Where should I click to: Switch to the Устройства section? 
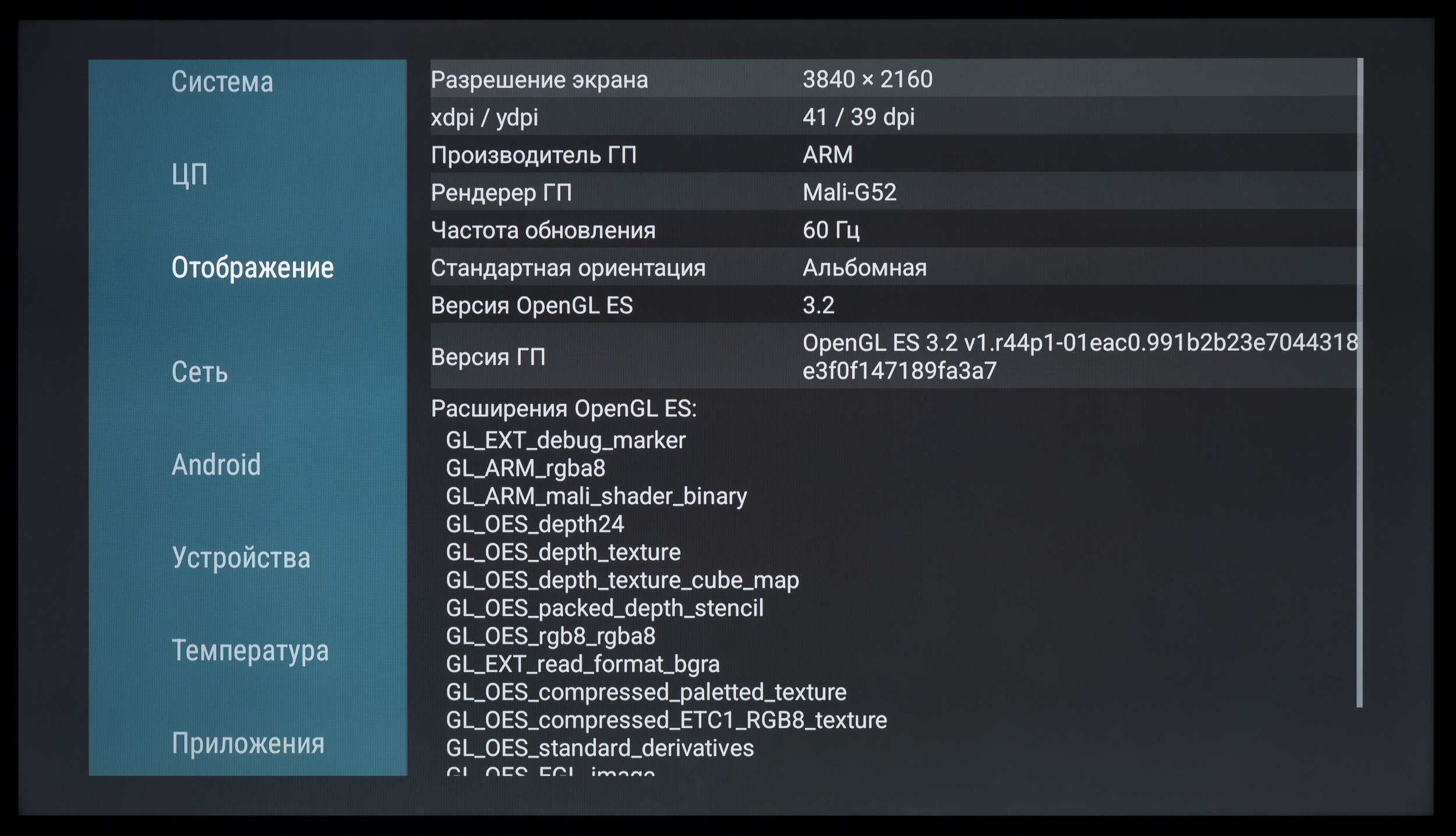pyautogui.click(x=241, y=558)
